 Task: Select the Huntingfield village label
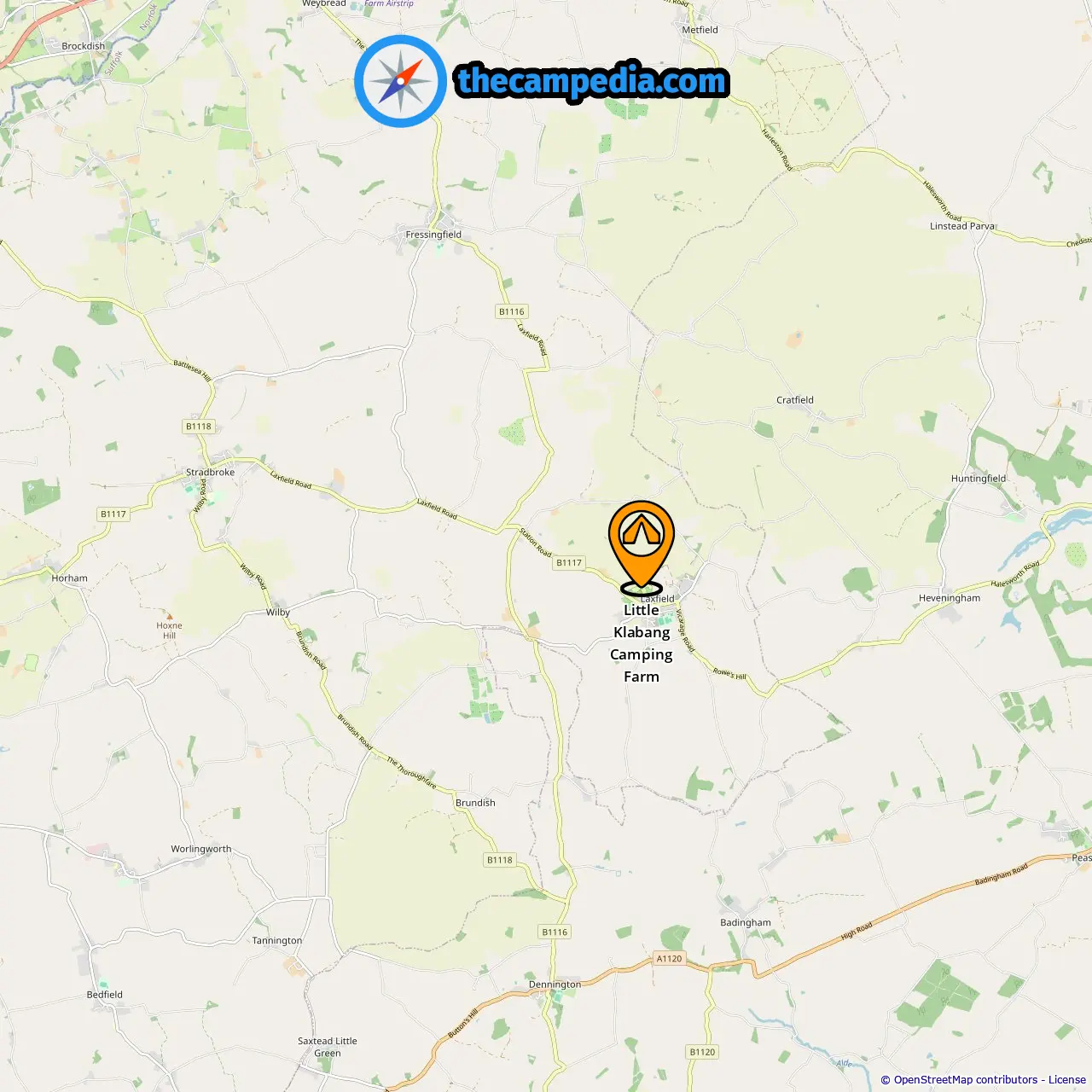click(979, 479)
